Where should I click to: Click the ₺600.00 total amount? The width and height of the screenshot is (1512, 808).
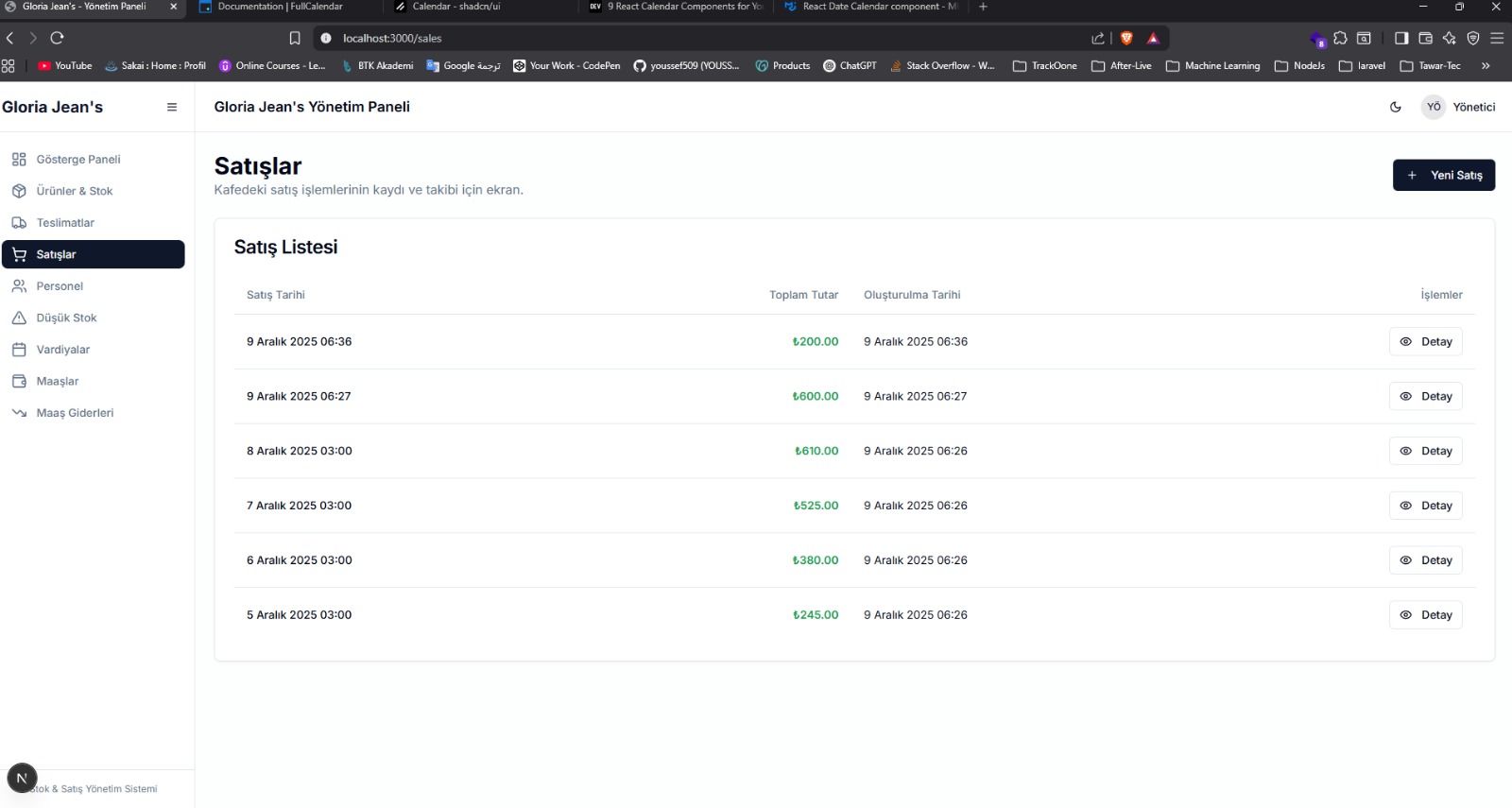(x=816, y=397)
